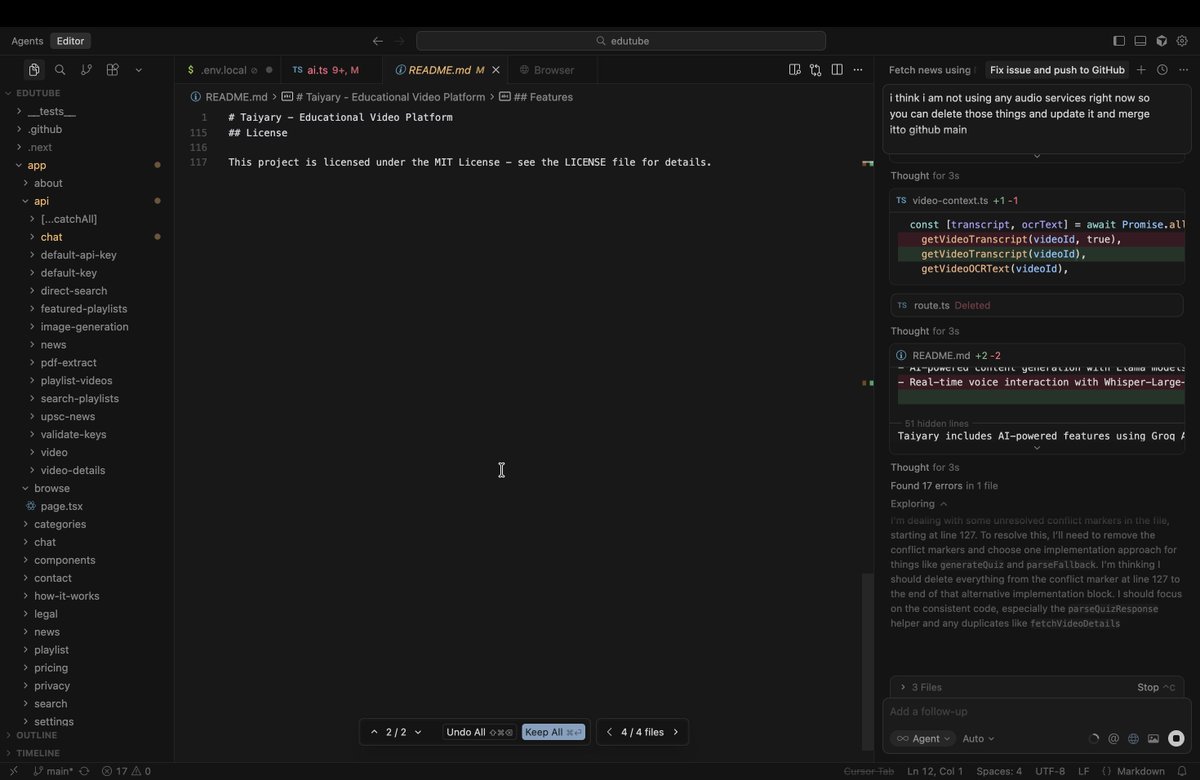Image resolution: width=1200 pixels, height=780 pixels.
Task: Go to next change with down chevron
Action: click(x=418, y=732)
